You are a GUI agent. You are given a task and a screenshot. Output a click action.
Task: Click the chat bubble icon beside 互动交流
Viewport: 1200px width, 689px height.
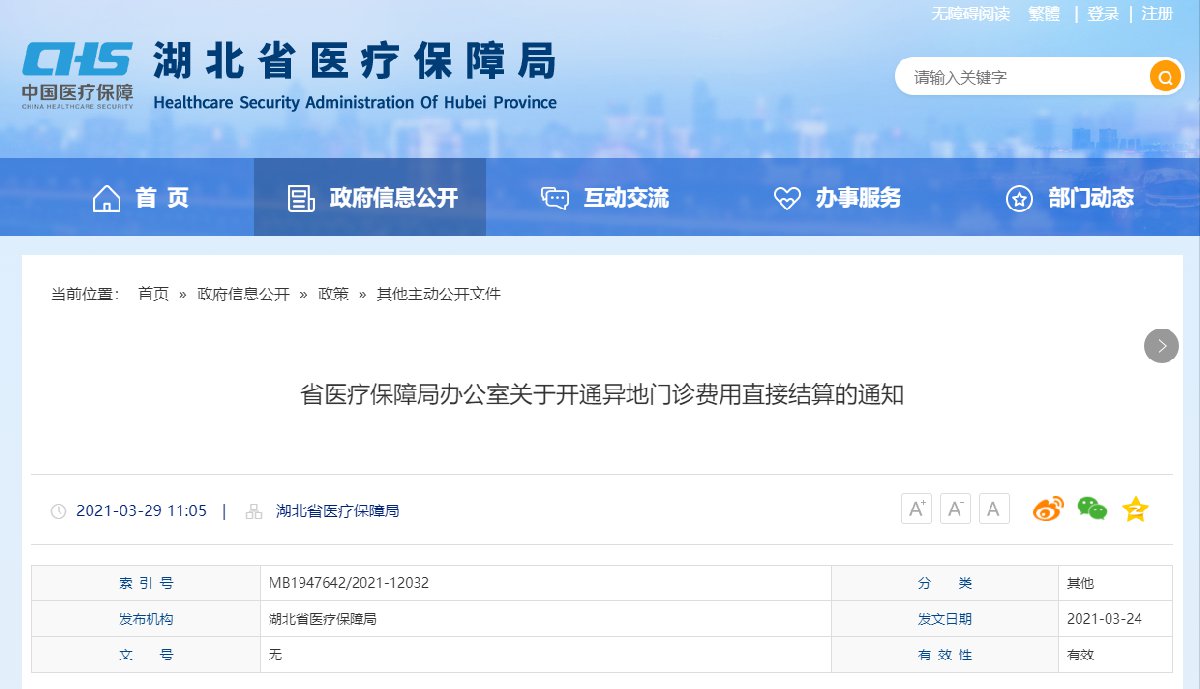tap(555, 198)
